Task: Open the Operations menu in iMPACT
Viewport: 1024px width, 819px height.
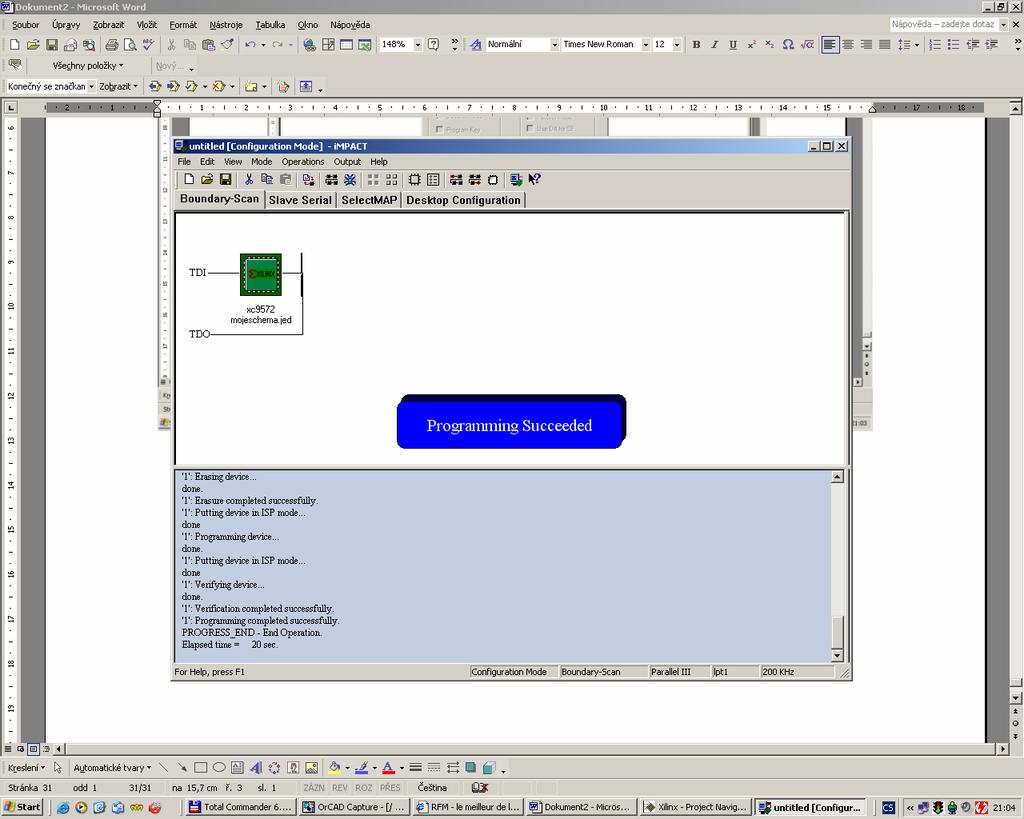Action: click(302, 162)
